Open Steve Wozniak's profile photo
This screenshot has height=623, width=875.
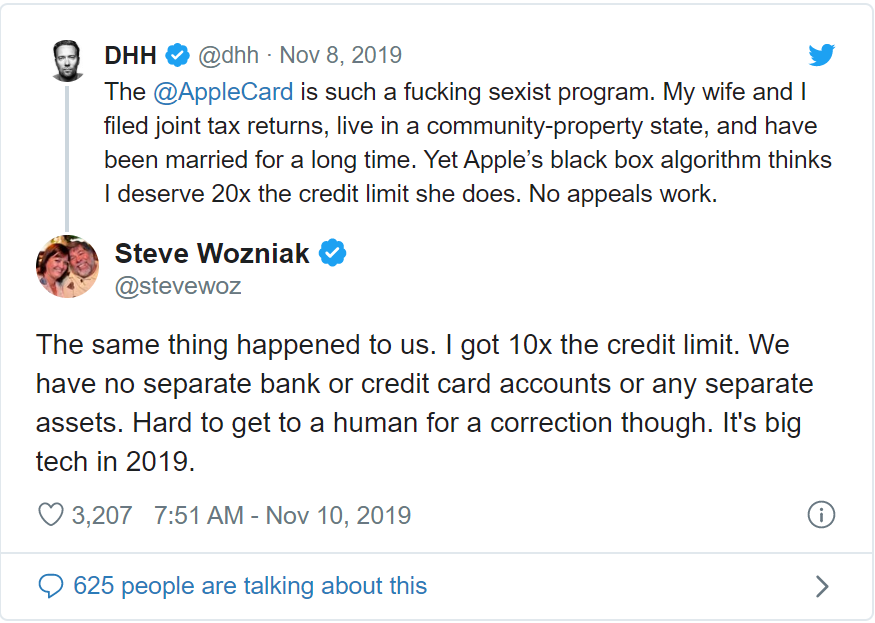(x=68, y=266)
